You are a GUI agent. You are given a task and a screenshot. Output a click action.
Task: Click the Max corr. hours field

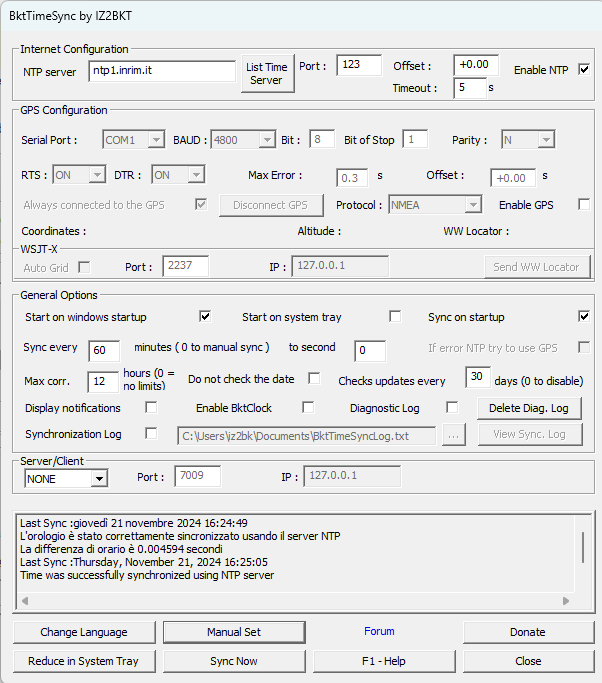(x=103, y=382)
